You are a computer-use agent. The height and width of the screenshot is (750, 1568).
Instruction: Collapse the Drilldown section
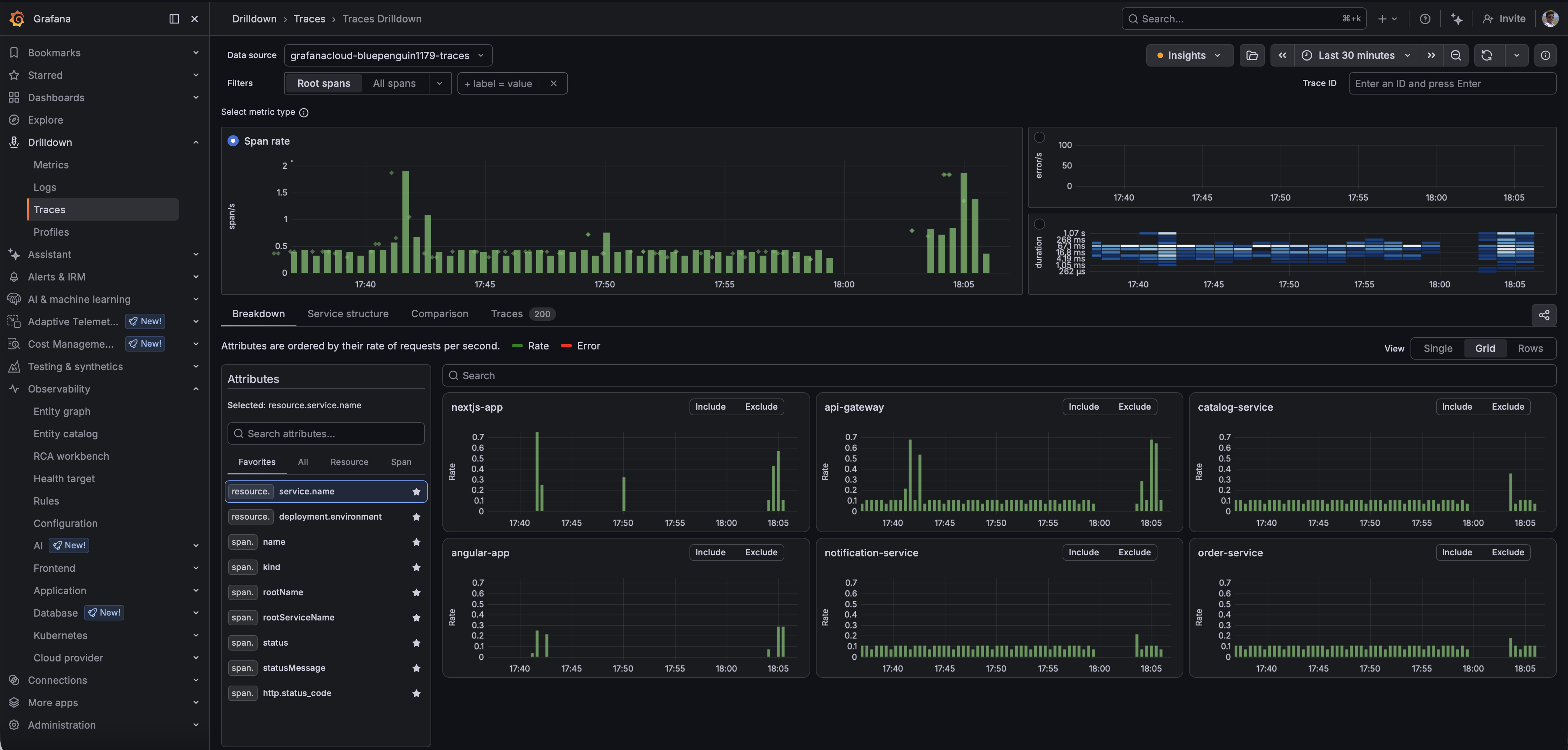pos(196,143)
